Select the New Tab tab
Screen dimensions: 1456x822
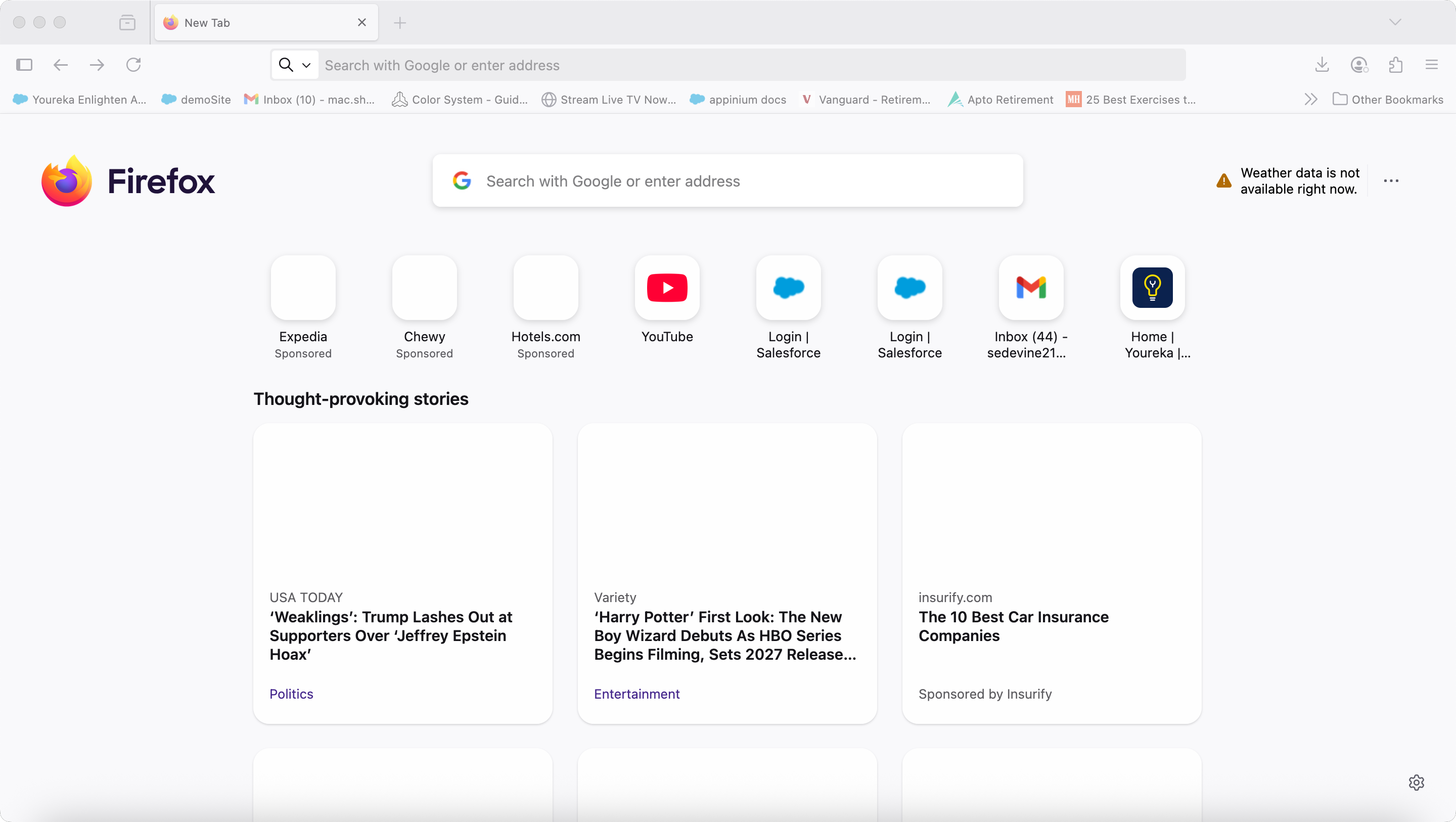(x=266, y=23)
